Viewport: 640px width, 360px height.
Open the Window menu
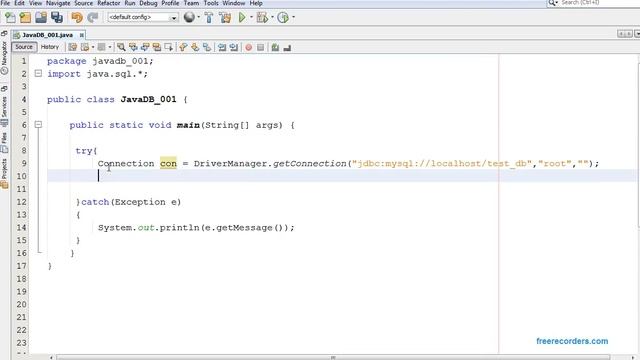[233, 3]
